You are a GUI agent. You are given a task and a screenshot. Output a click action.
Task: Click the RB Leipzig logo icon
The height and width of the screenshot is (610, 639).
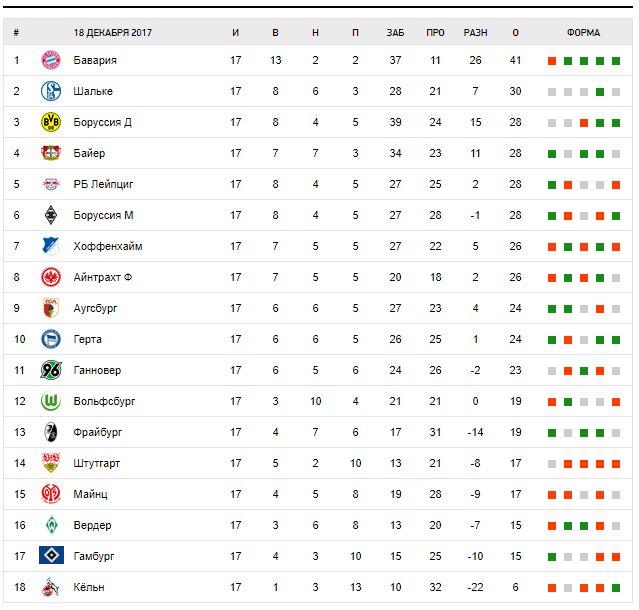tap(50, 185)
